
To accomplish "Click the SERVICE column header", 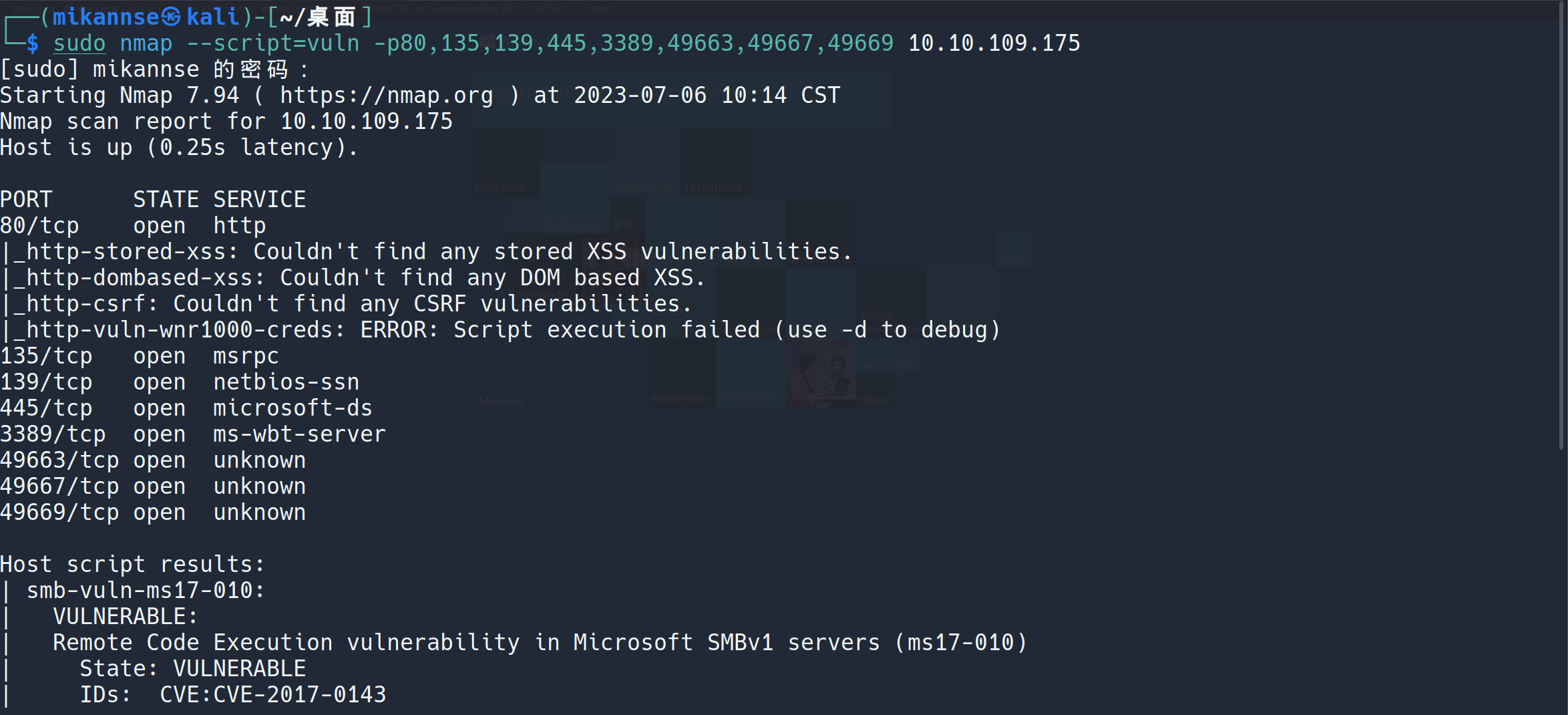I will (259, 200).
